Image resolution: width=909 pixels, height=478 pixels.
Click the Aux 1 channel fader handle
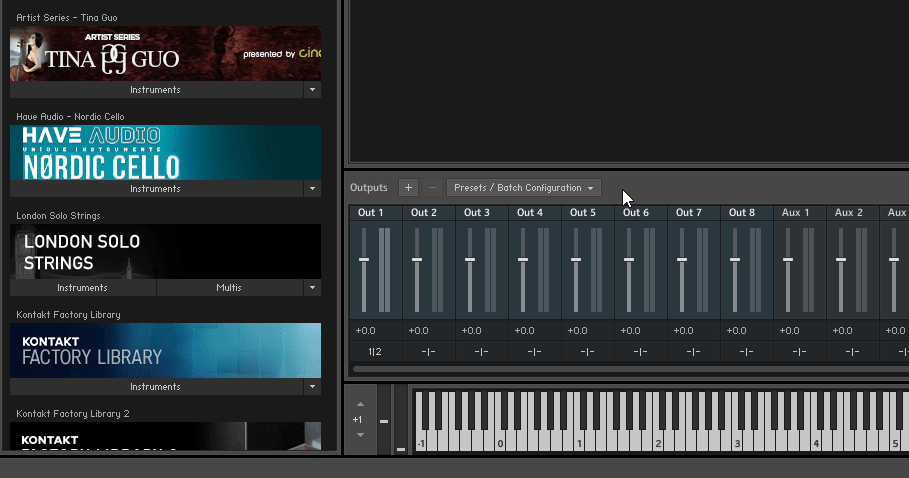click(788, 260)
